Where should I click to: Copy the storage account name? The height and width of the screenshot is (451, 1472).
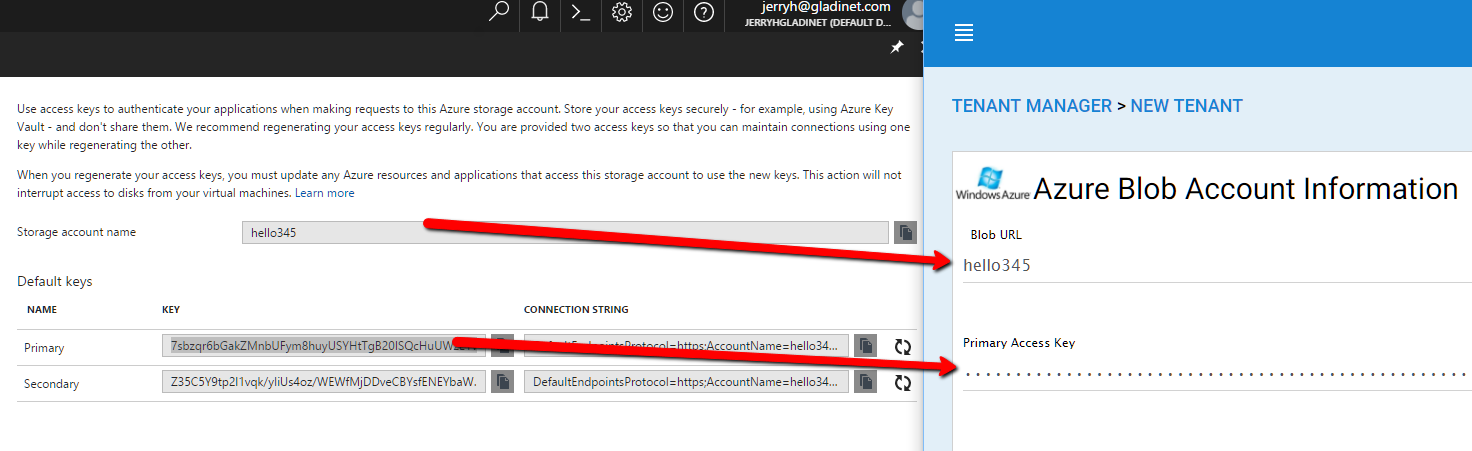(x=905, y=232)
